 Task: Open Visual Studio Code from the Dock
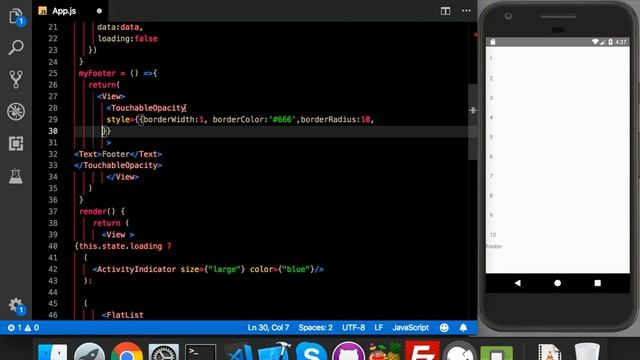(238, 353)
